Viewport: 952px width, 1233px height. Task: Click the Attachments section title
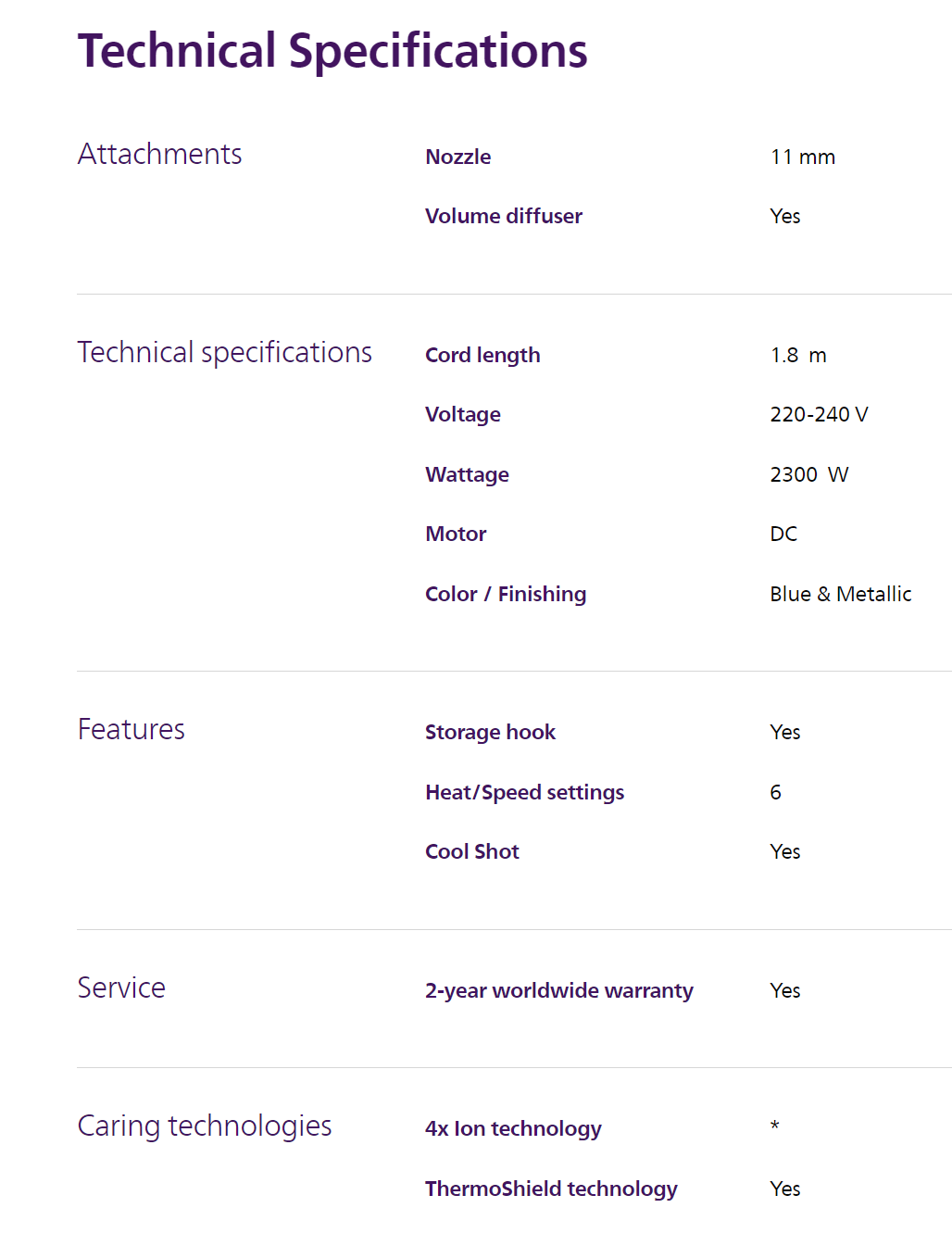(159, 154)
